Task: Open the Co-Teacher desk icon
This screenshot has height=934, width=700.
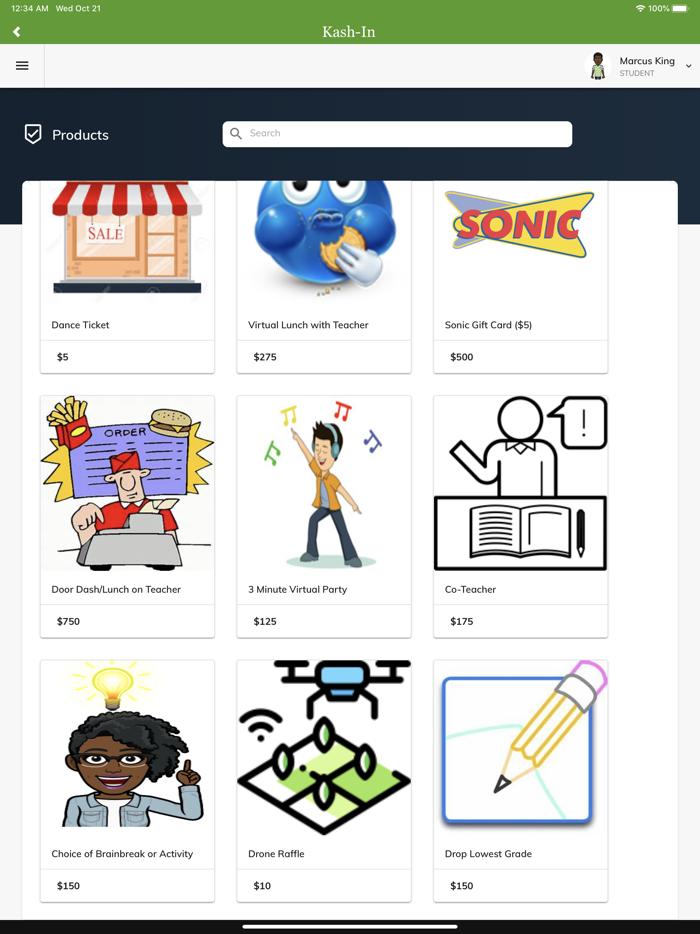Action: 520,483
